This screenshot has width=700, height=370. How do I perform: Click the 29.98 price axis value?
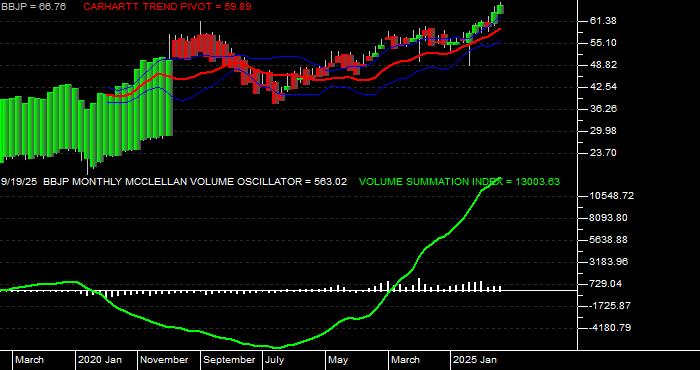[603, 131]
